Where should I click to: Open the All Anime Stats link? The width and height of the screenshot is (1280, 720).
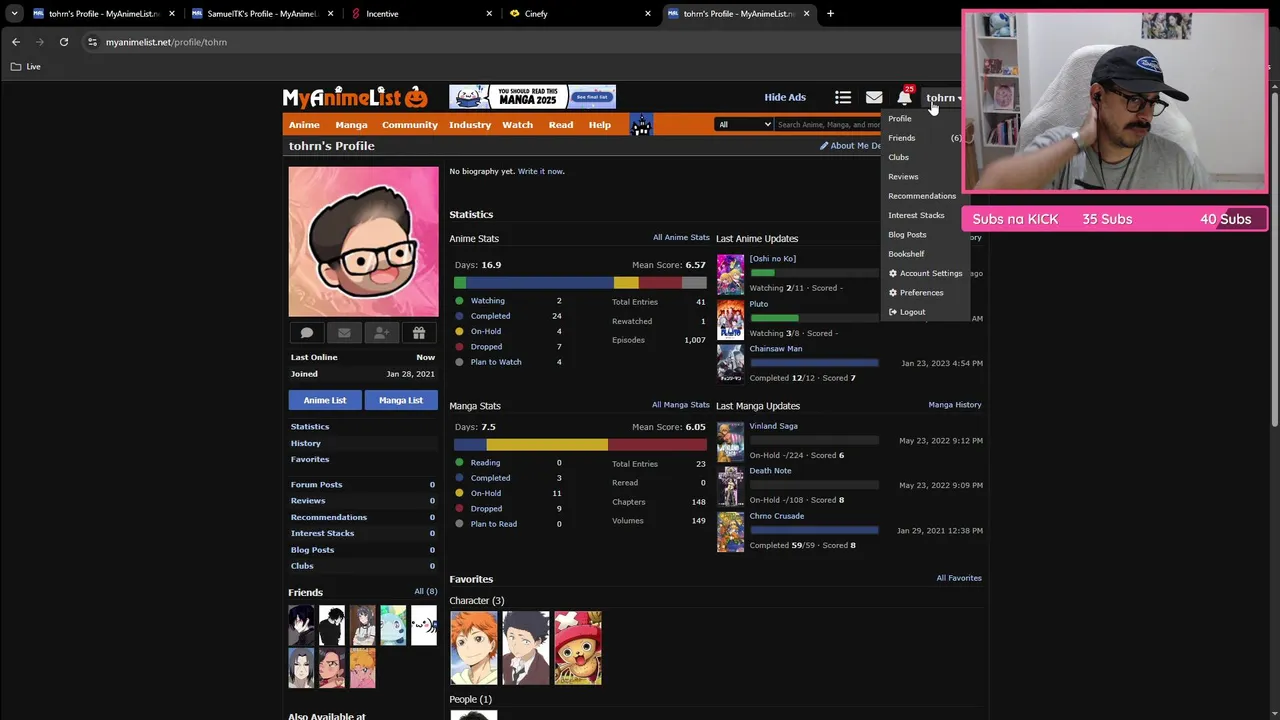[x=681, y=238]
